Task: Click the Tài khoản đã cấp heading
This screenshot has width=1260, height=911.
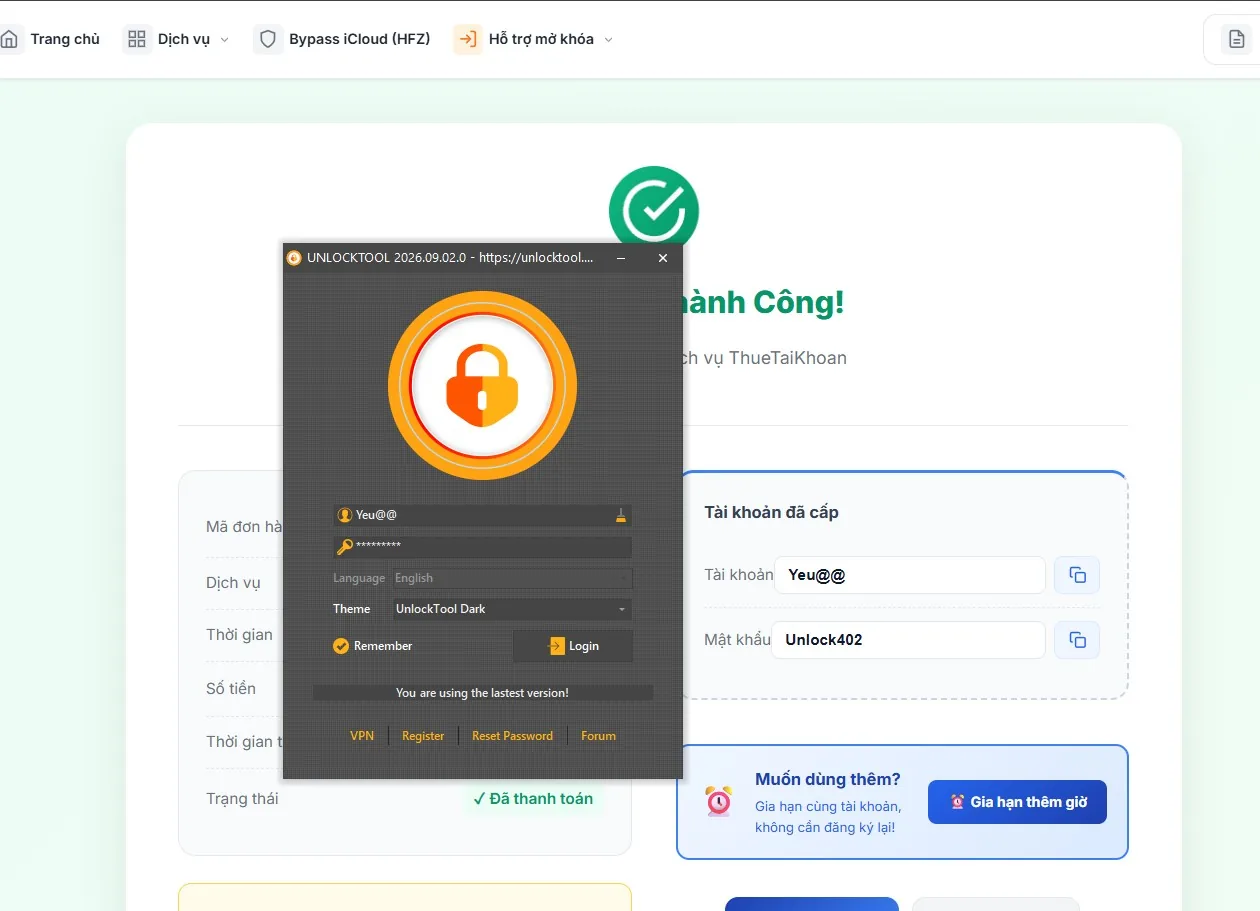Action: point(771,512)
